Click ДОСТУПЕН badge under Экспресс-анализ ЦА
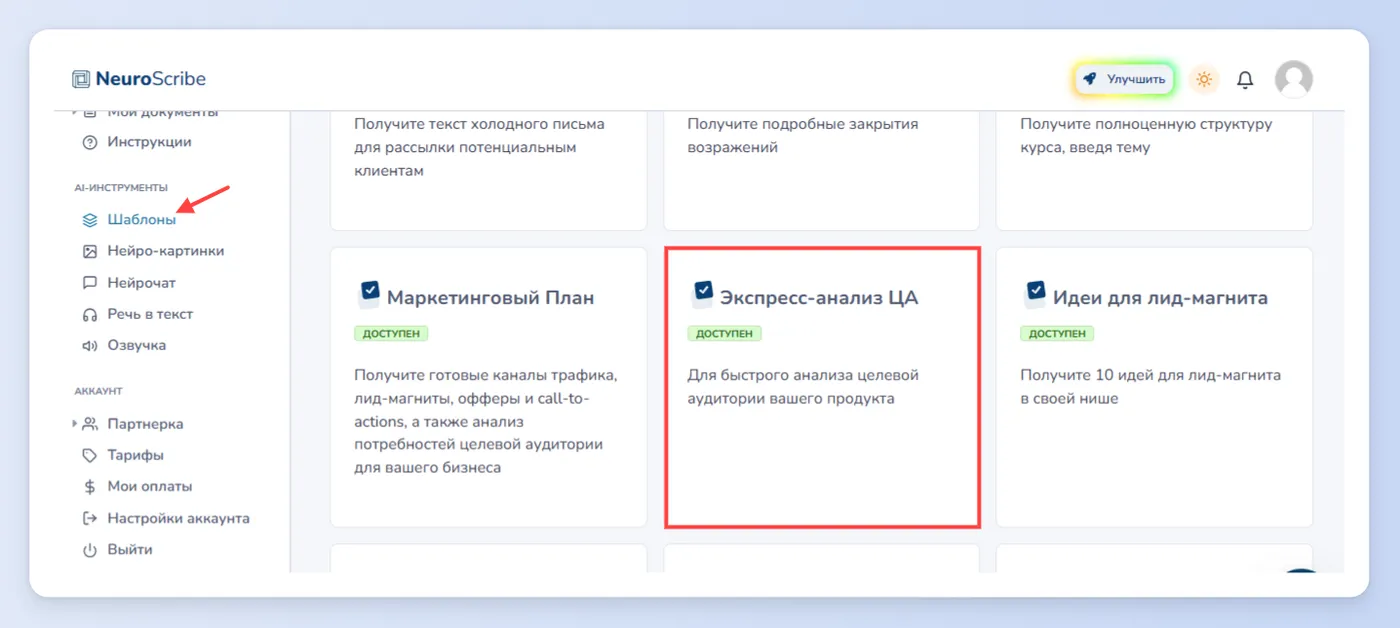This screenshot has width=1400, height=628. click(724, 333)
